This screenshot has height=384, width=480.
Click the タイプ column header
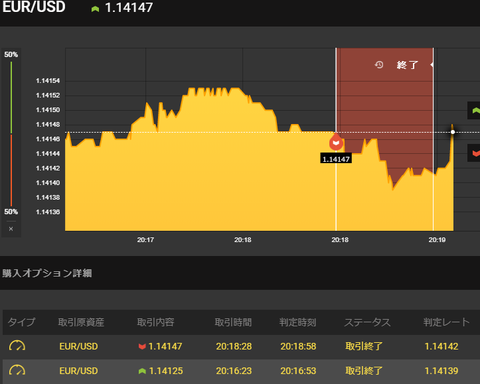pyautogui.click(x=21, y=322)
